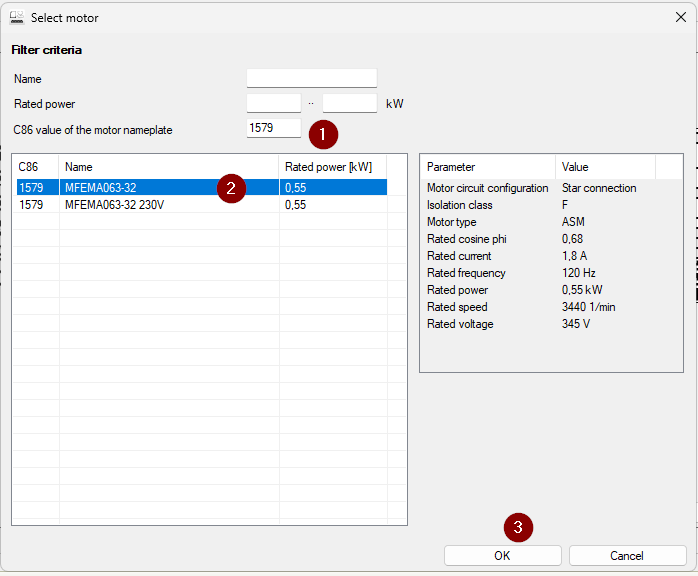Click the Rated cosine phi parameter

pos(467,239)
